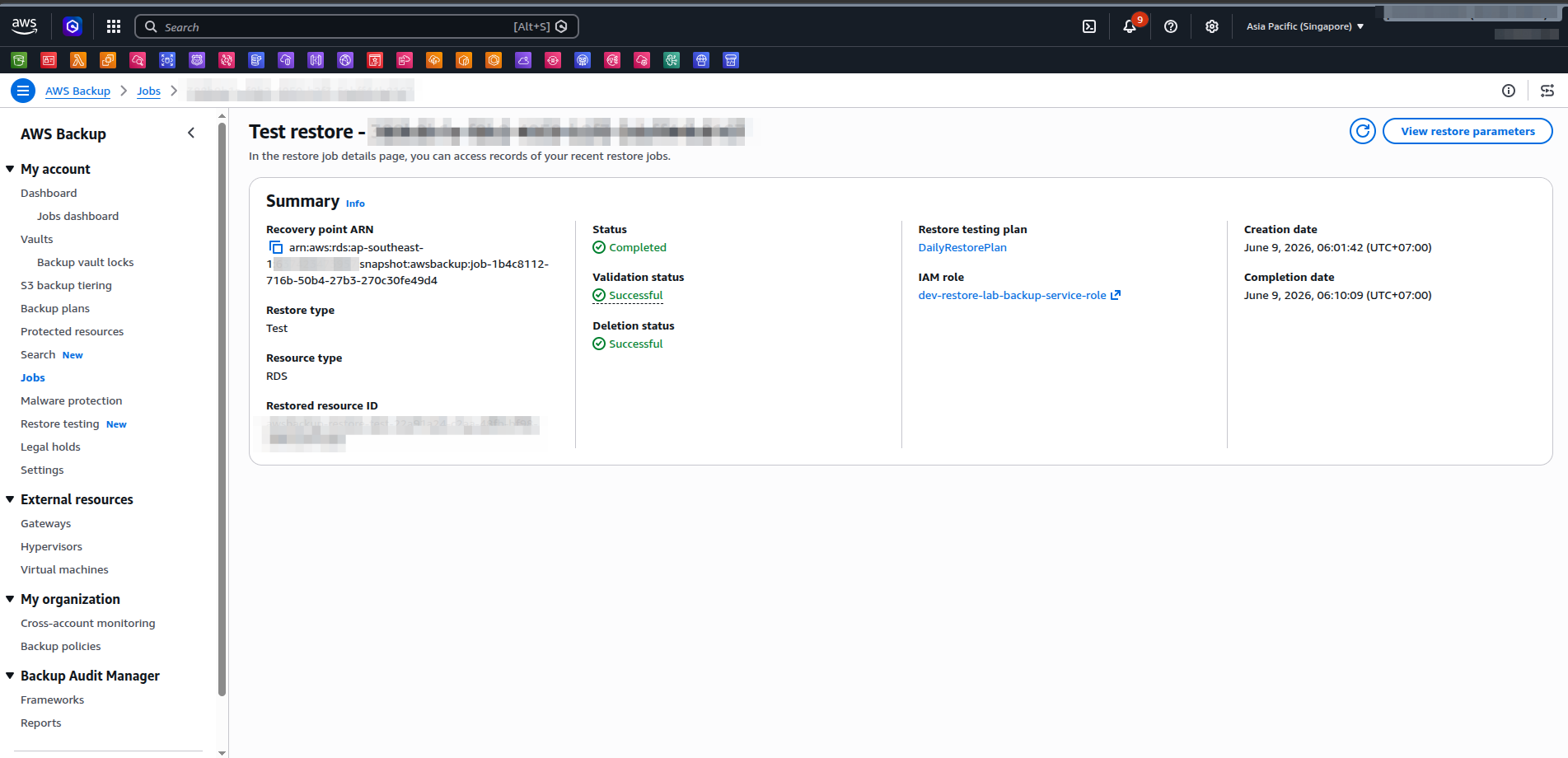The width and height of the screenshot is (1568, 758).
Task: Click the creation date value June 9, 2026, 06:01:42
Action: 1337,247
